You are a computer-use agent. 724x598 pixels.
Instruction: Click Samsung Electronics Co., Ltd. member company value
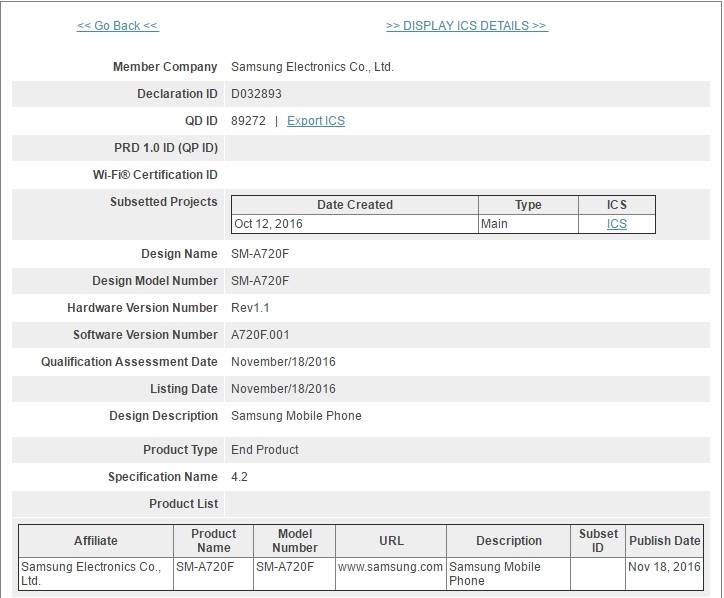[x=312, y=67]
